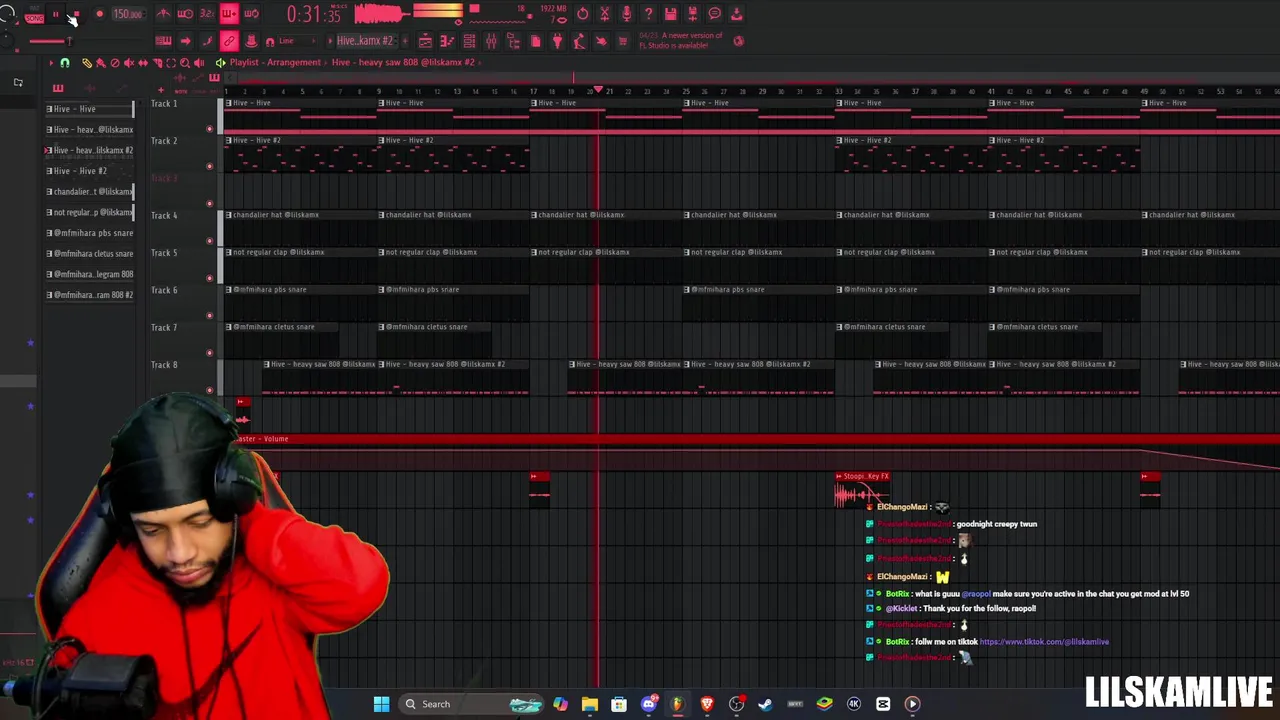Click the stamp tool icon
Image resolution: width=1280 pixels, height=720 pixels.
click(x=251, y=41)
